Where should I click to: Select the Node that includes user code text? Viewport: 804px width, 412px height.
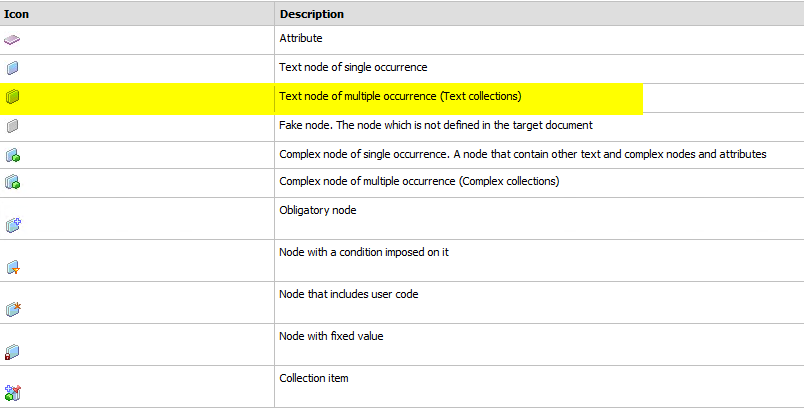[349, 294]
